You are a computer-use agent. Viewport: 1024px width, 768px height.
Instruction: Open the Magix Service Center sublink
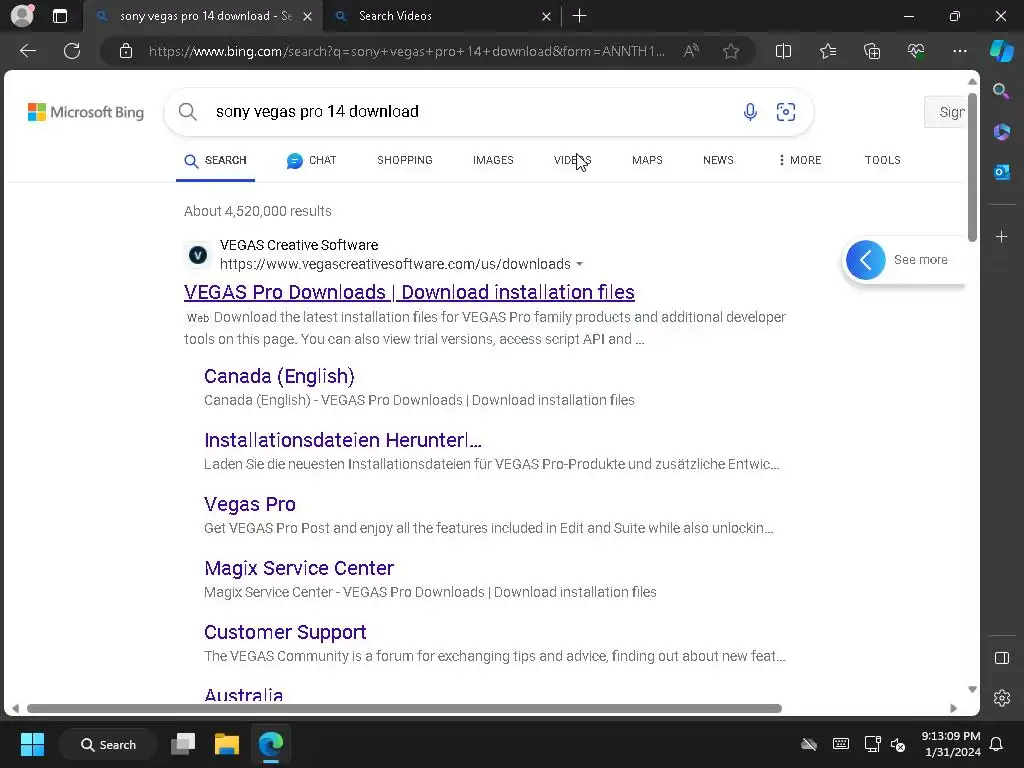(298, 568)
